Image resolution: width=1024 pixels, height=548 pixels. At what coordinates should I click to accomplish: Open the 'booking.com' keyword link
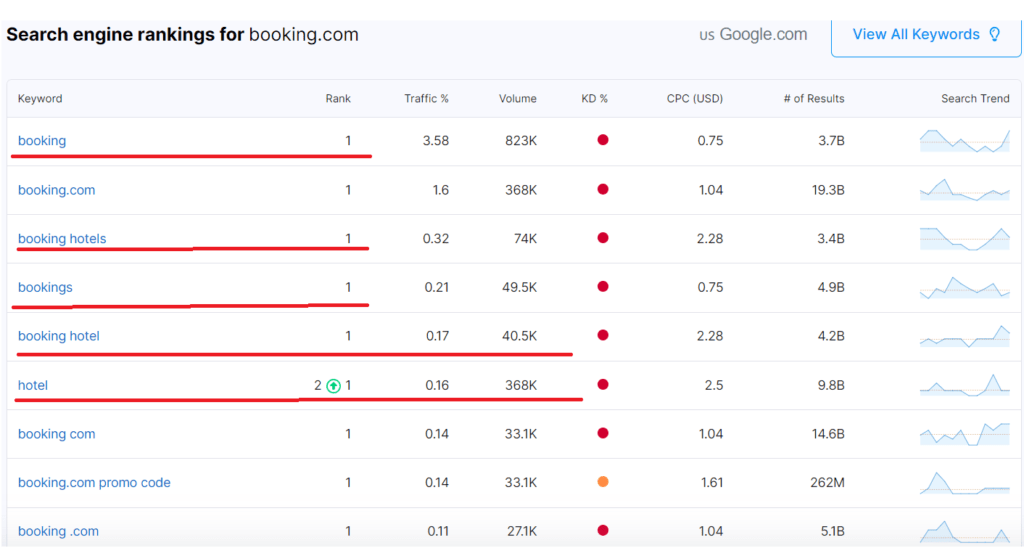(57, 190)
